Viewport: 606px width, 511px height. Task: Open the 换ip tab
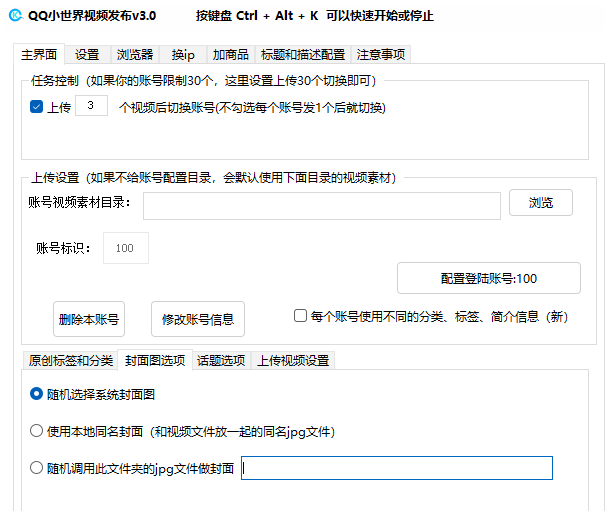pos(183,54)
